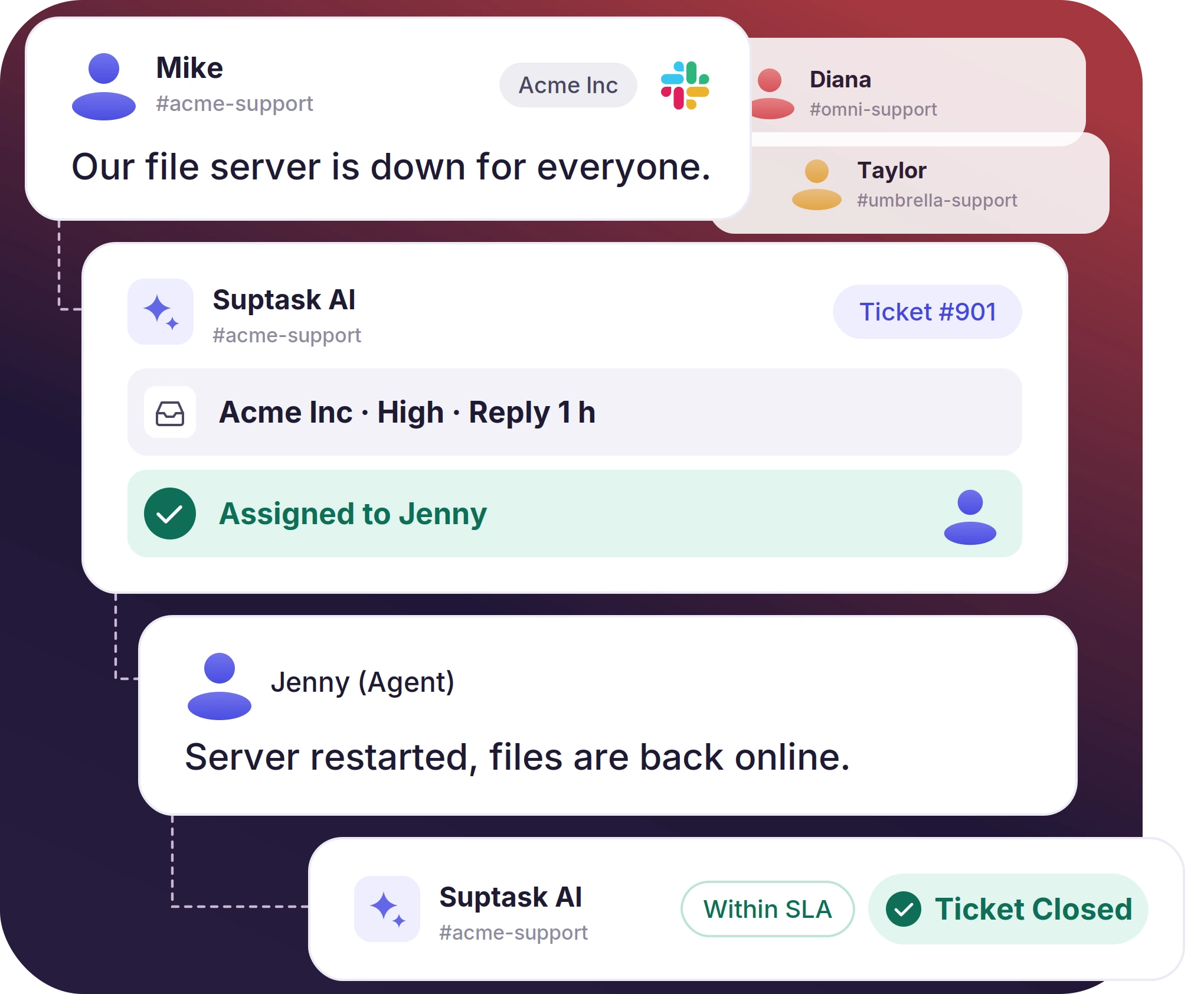Click the checkmark in Ticket Closed badge
The width and height of the screenshot is (1204, 994).
[x=904, y=909]
